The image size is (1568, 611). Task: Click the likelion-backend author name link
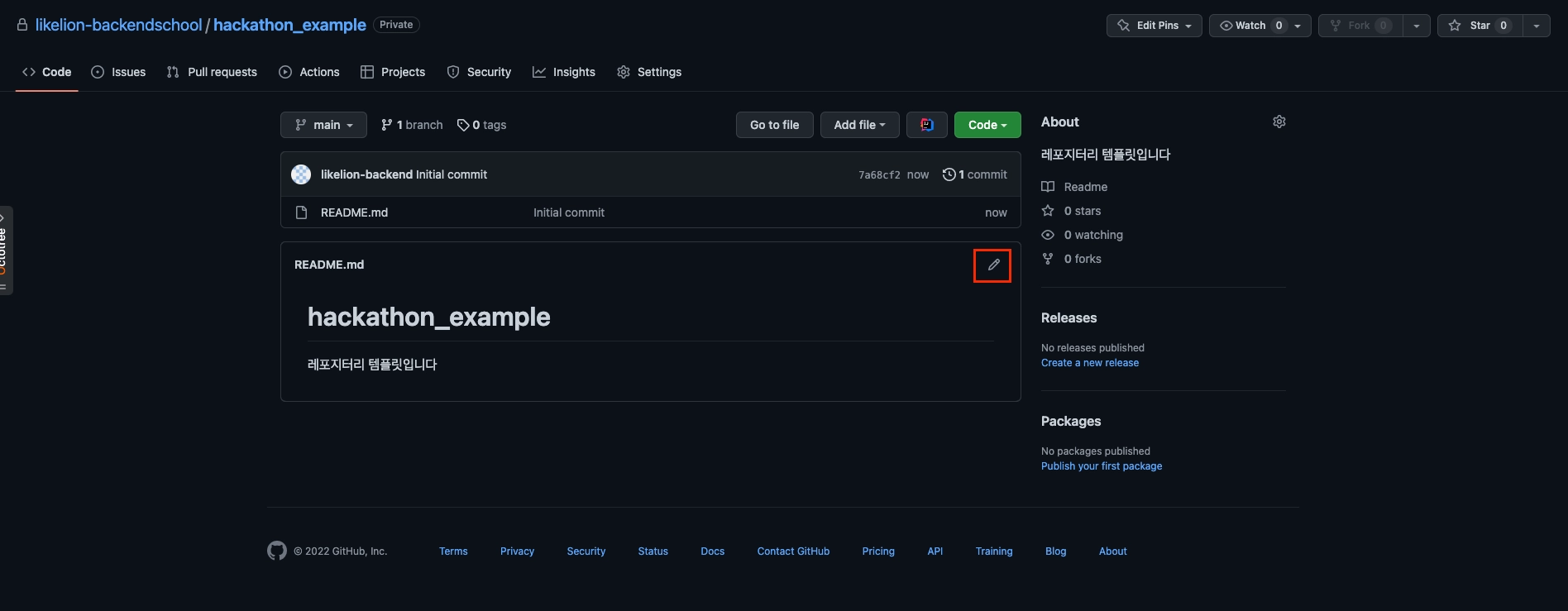[366, 174]
